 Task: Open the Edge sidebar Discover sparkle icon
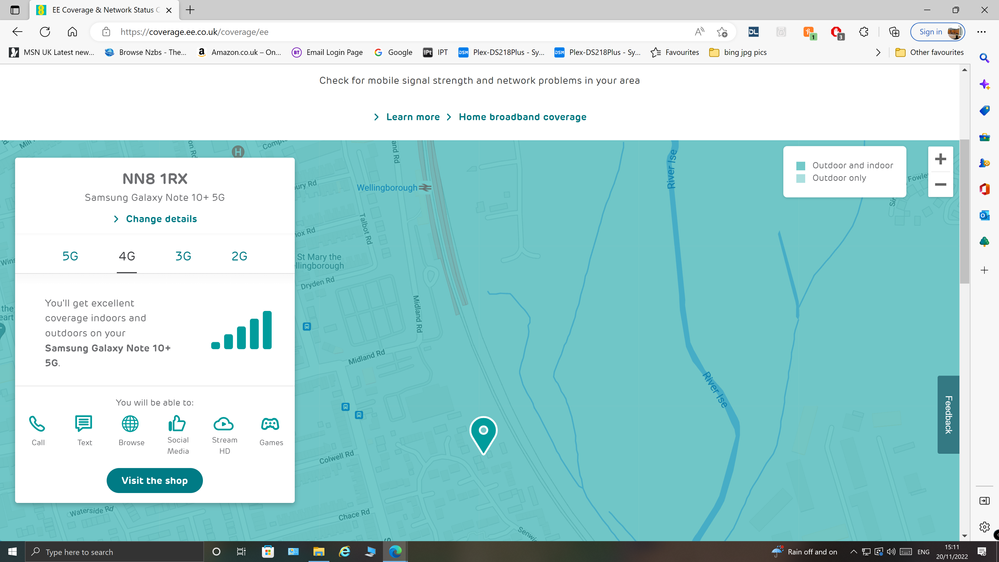point(984,84)
